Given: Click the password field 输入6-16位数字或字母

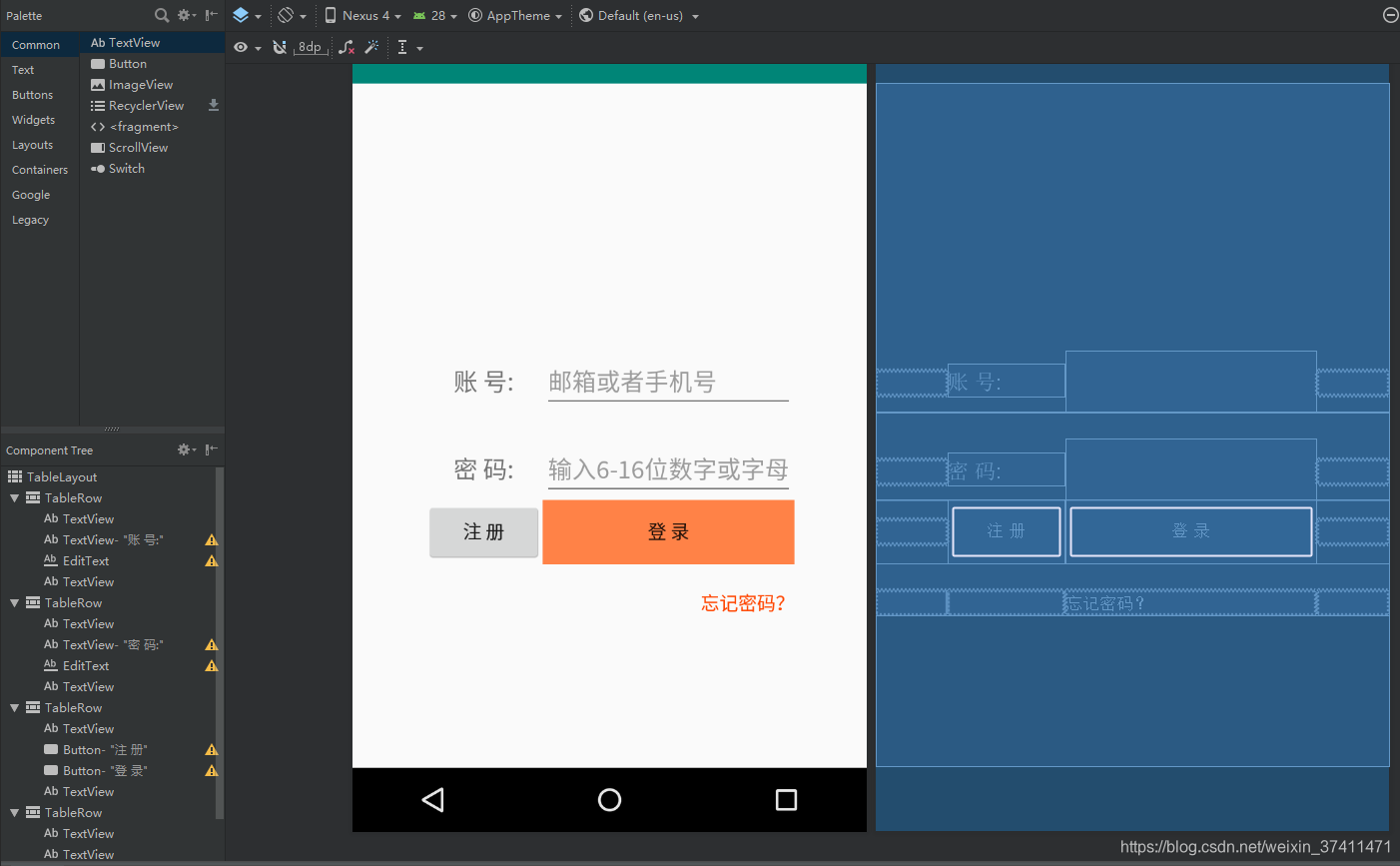Looking at the screenshot, I should click(668, 469).
